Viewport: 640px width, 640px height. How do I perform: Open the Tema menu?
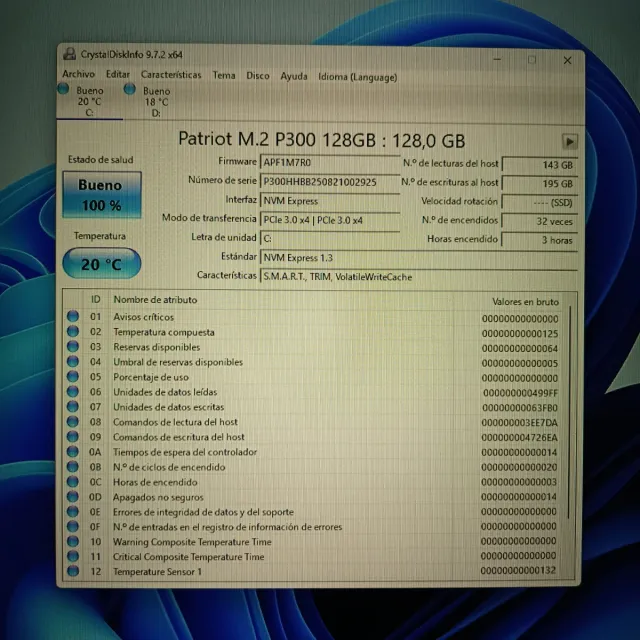(x=224, y=75)
